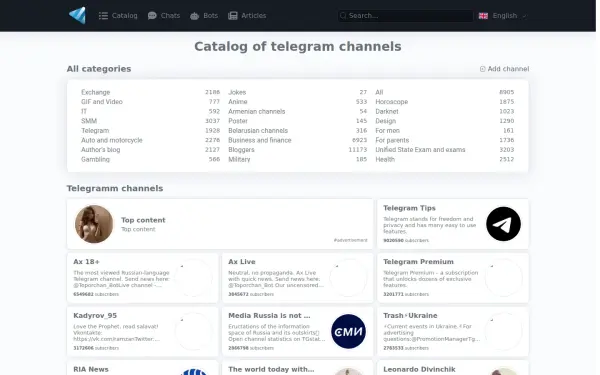This screenshot has width=600, height=375.
Task: Open the Ax Live channel card
Action: pos(297,278)
